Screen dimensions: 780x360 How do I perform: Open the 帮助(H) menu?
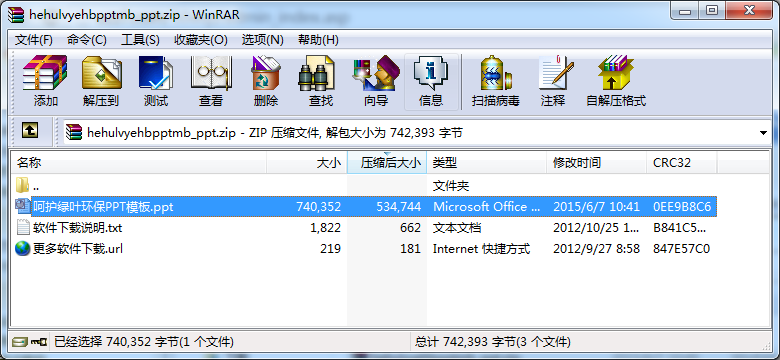coord(318,40)
